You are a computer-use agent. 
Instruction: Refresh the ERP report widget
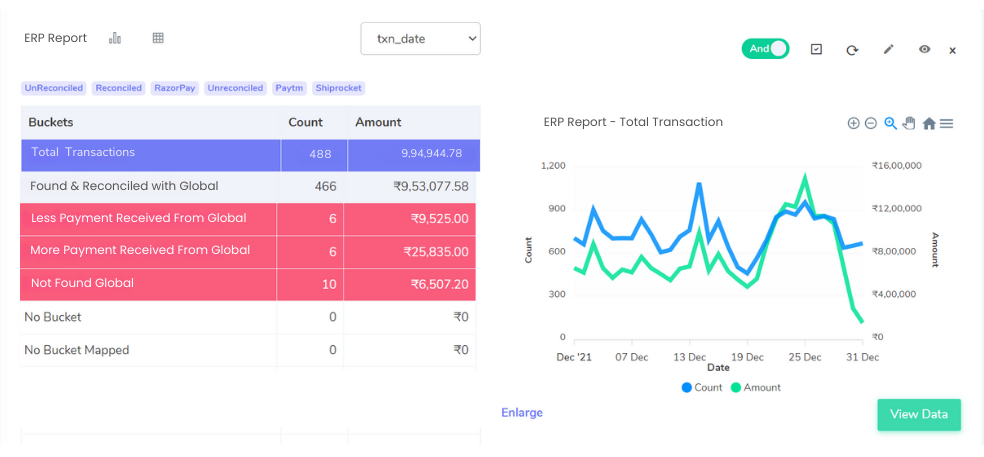pyautogui.click(x=852, y=49)
